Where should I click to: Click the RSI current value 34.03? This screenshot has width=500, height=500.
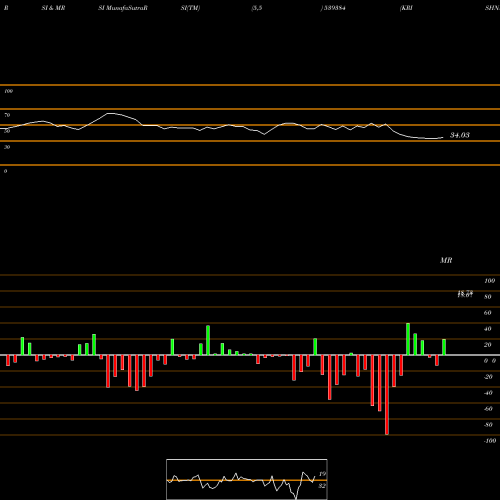(460, 135)
